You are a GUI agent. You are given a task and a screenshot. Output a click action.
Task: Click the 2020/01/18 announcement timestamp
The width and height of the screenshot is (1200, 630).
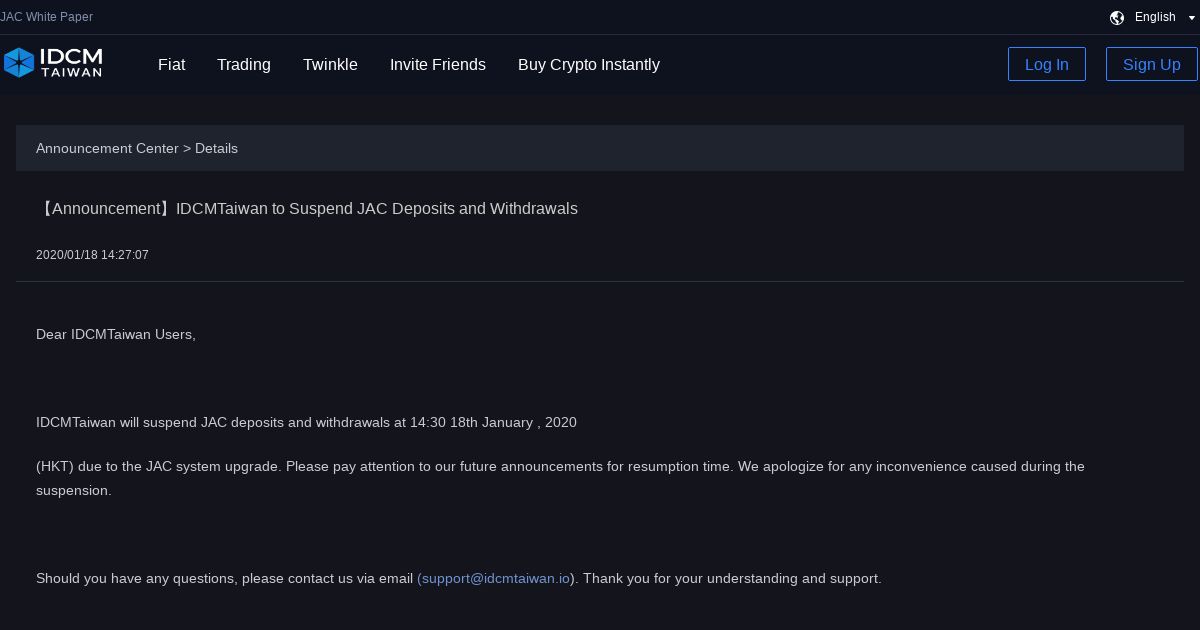(x=92, y=255)
